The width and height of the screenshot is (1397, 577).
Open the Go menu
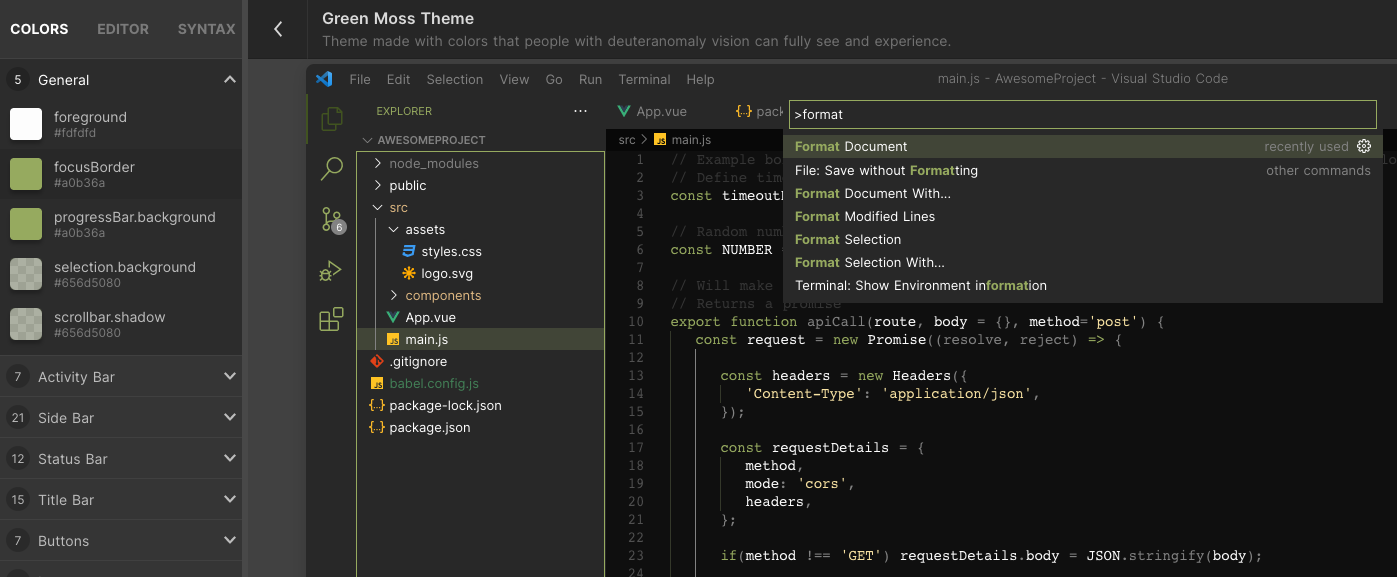coord(554,79)
